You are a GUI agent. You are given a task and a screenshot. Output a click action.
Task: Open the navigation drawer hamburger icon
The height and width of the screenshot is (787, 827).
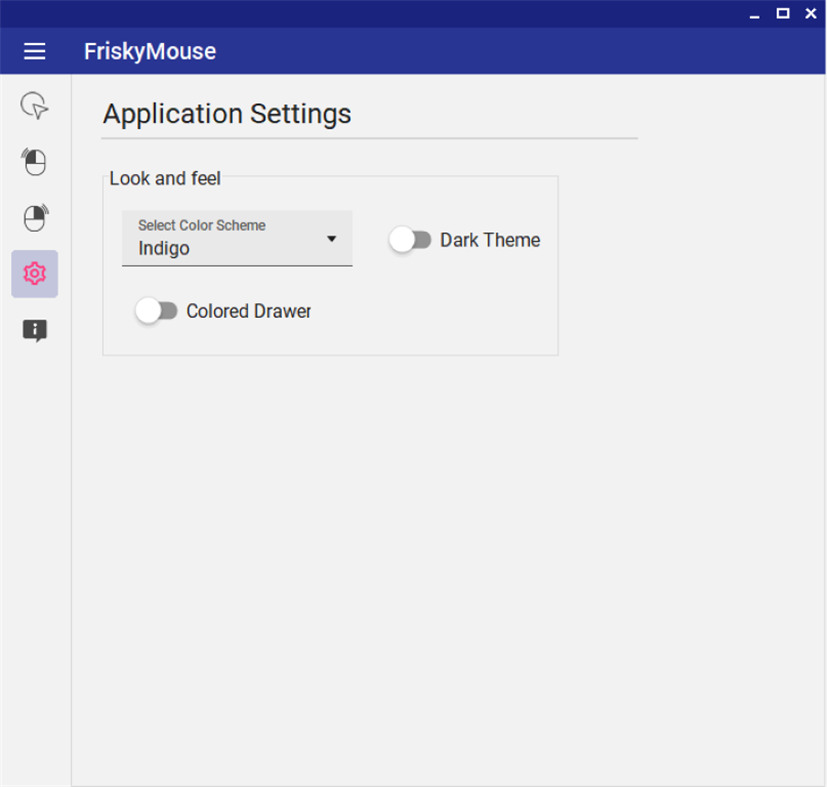[x=34, y=51]
